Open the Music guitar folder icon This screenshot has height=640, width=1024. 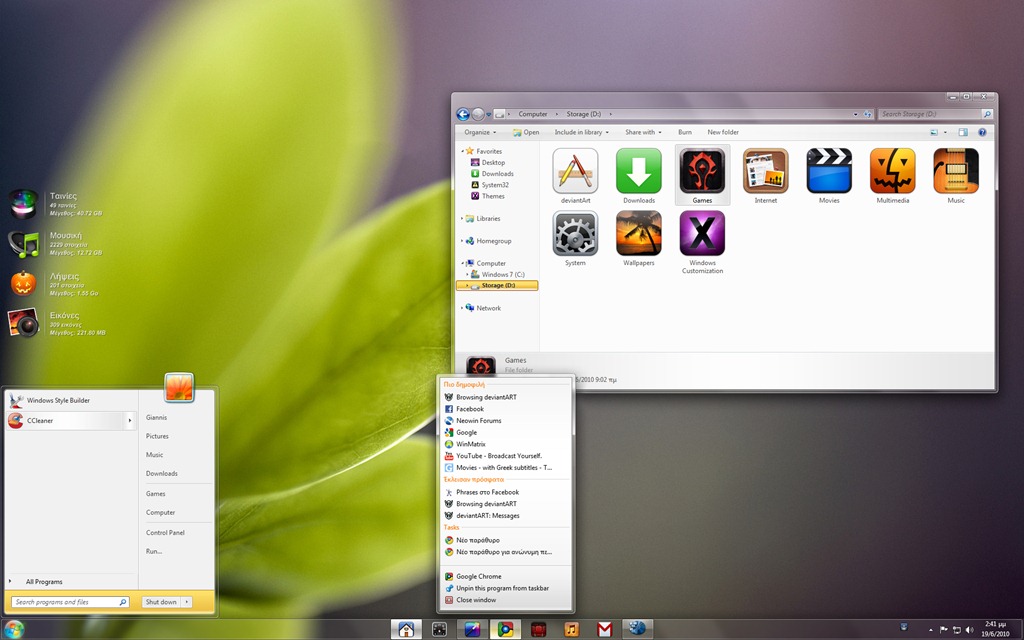955,171
